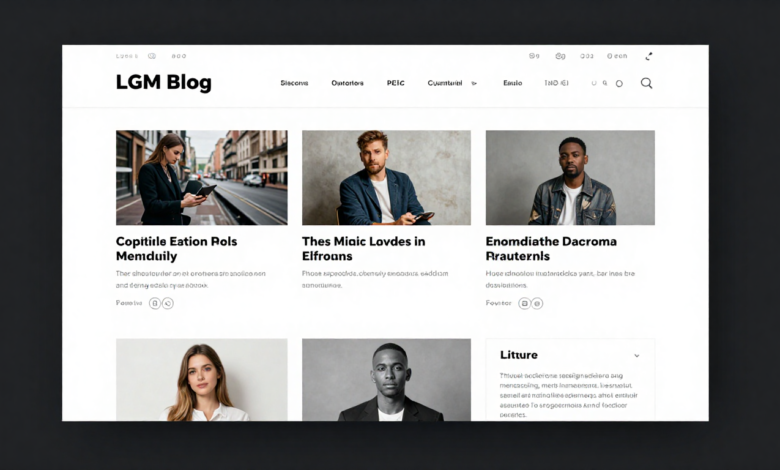Click the circle icon left of search
This screenshot has height=470, width=780.
(619, 84)
